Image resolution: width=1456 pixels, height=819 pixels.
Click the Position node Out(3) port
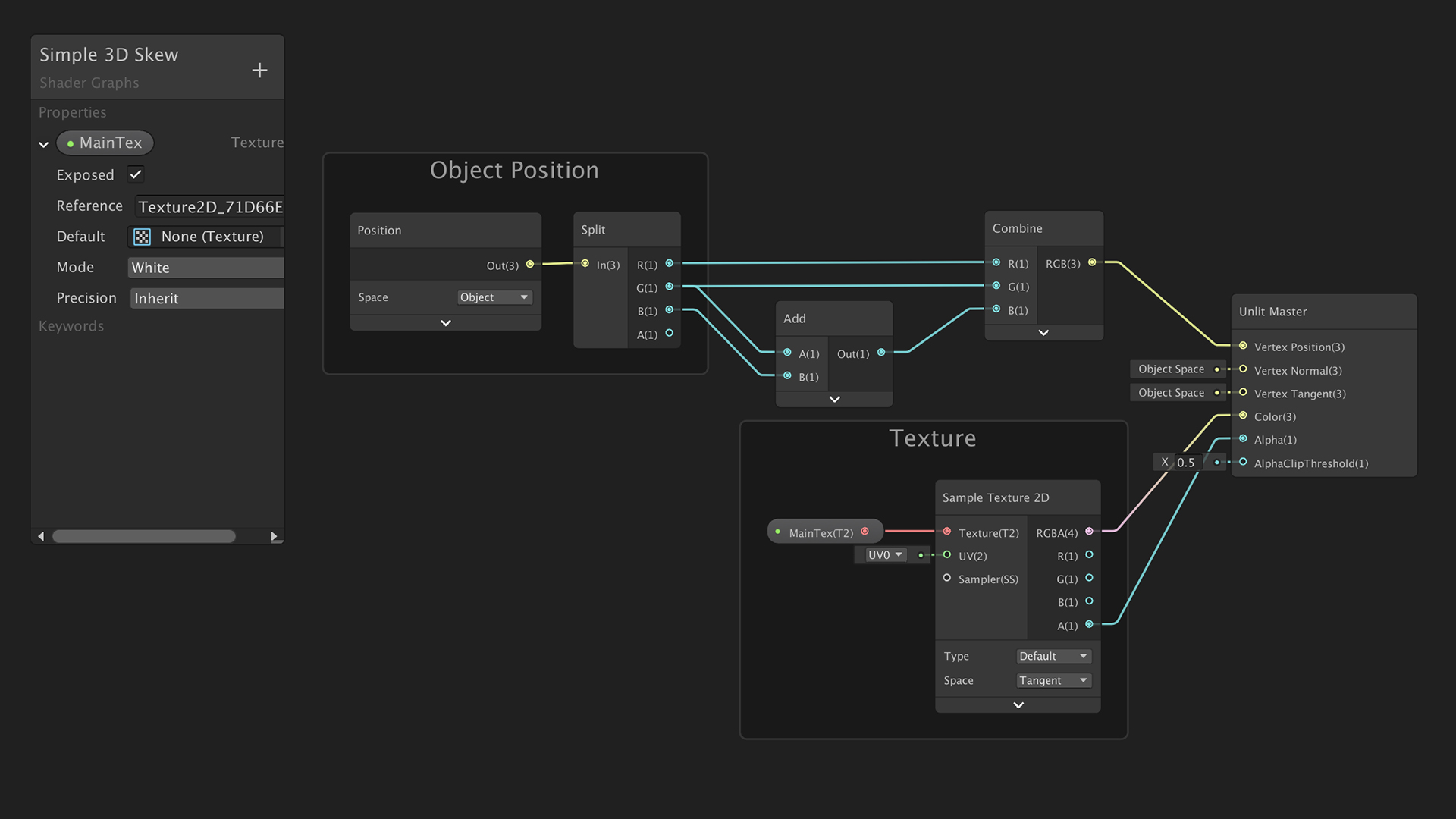click(530, 264)
